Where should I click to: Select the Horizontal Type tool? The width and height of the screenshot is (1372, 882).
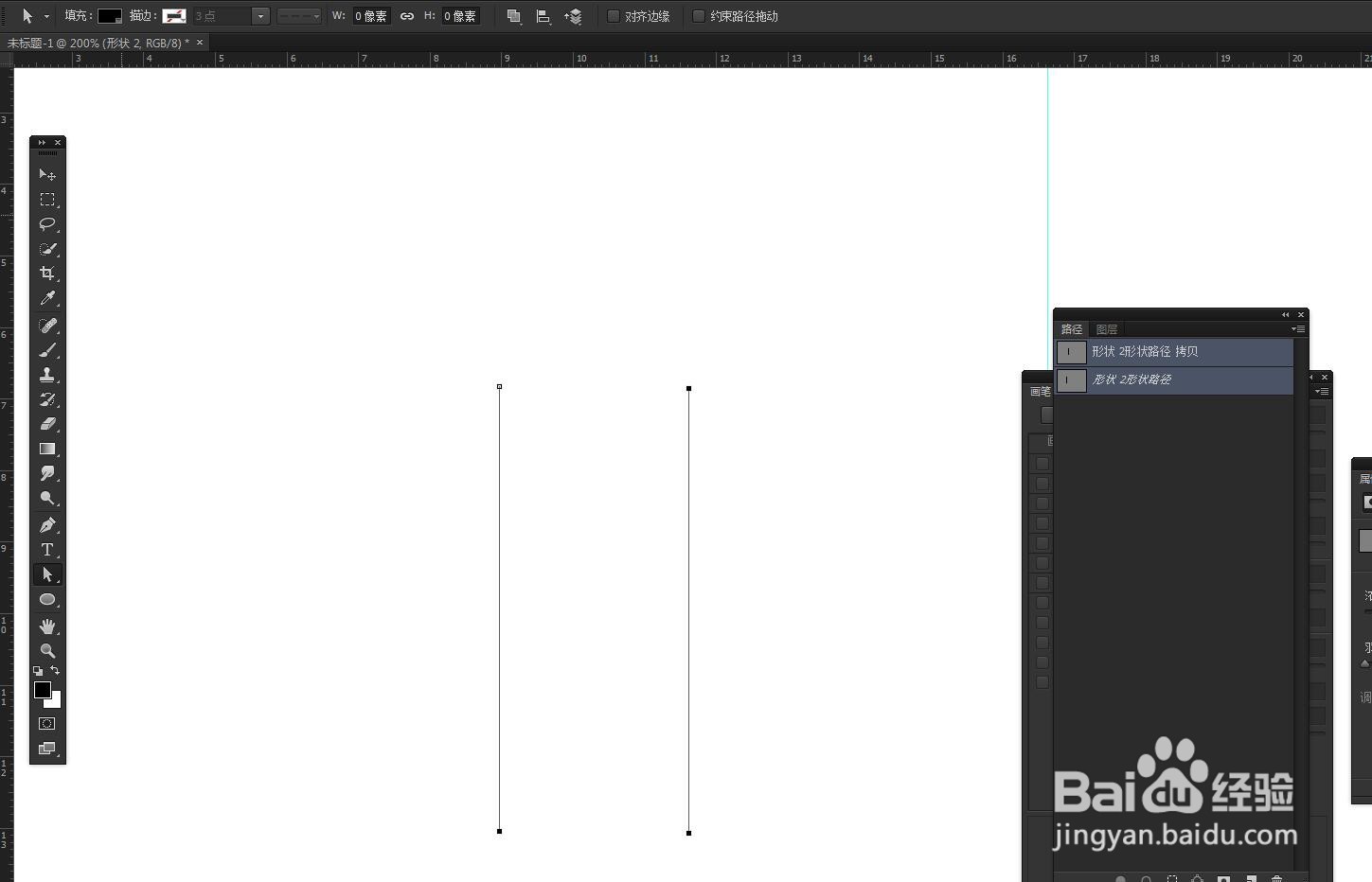click(x=47, y=550)
